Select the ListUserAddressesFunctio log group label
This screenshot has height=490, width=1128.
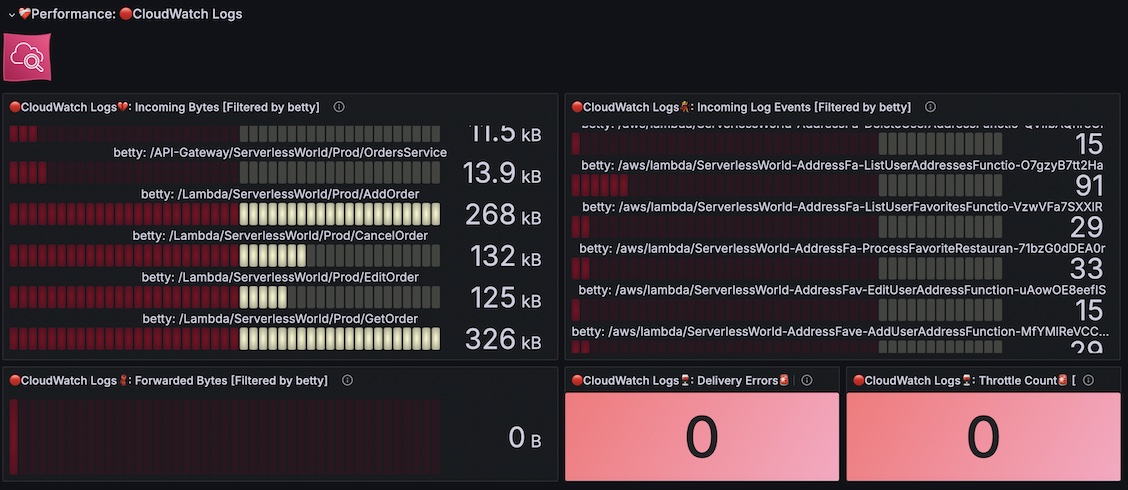[x=842, y=165]
